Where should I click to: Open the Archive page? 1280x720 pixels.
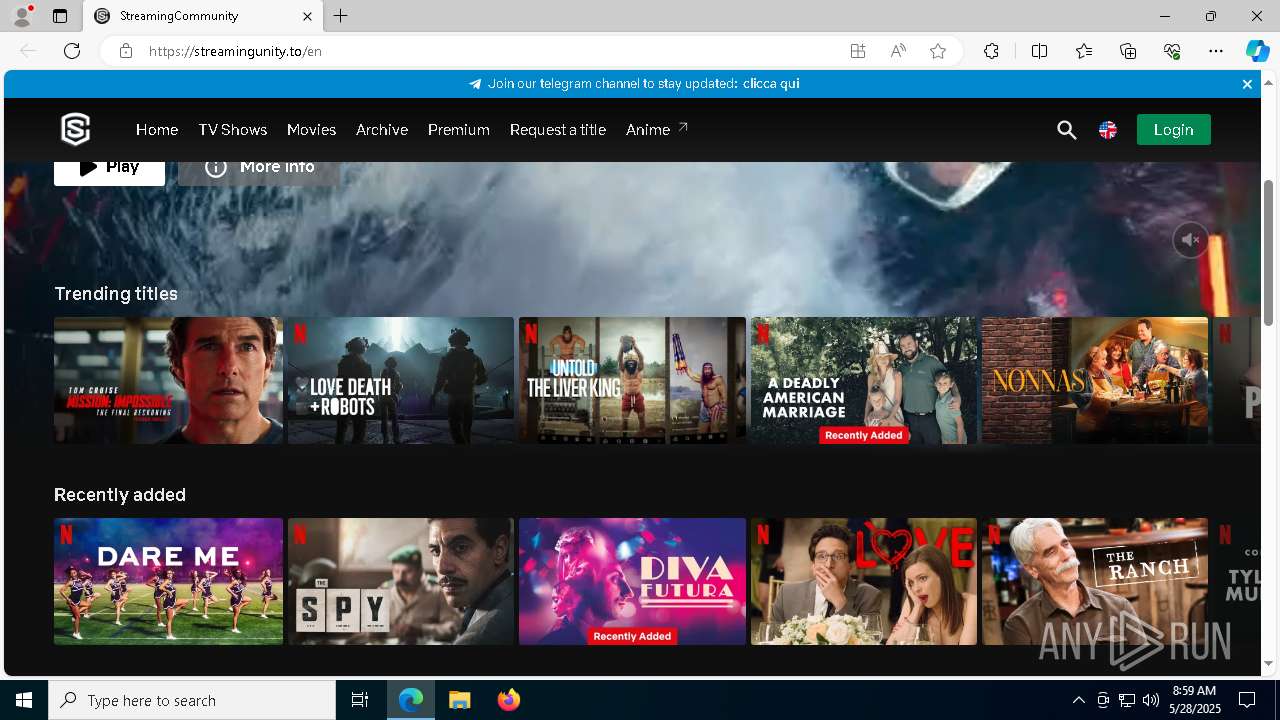pos(382,130)
